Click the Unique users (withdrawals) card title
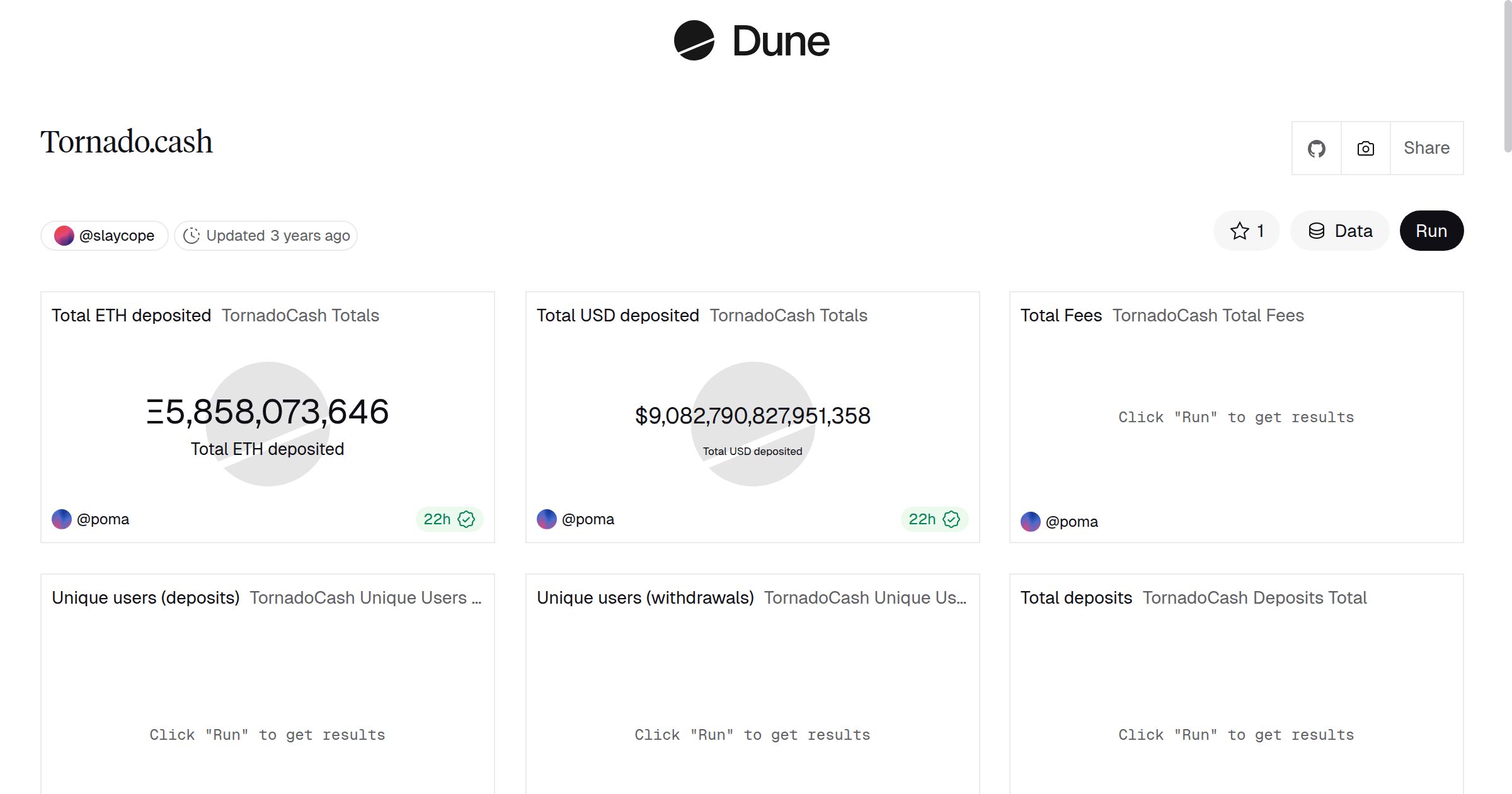 pyautogui.click(x=645, y=598)
